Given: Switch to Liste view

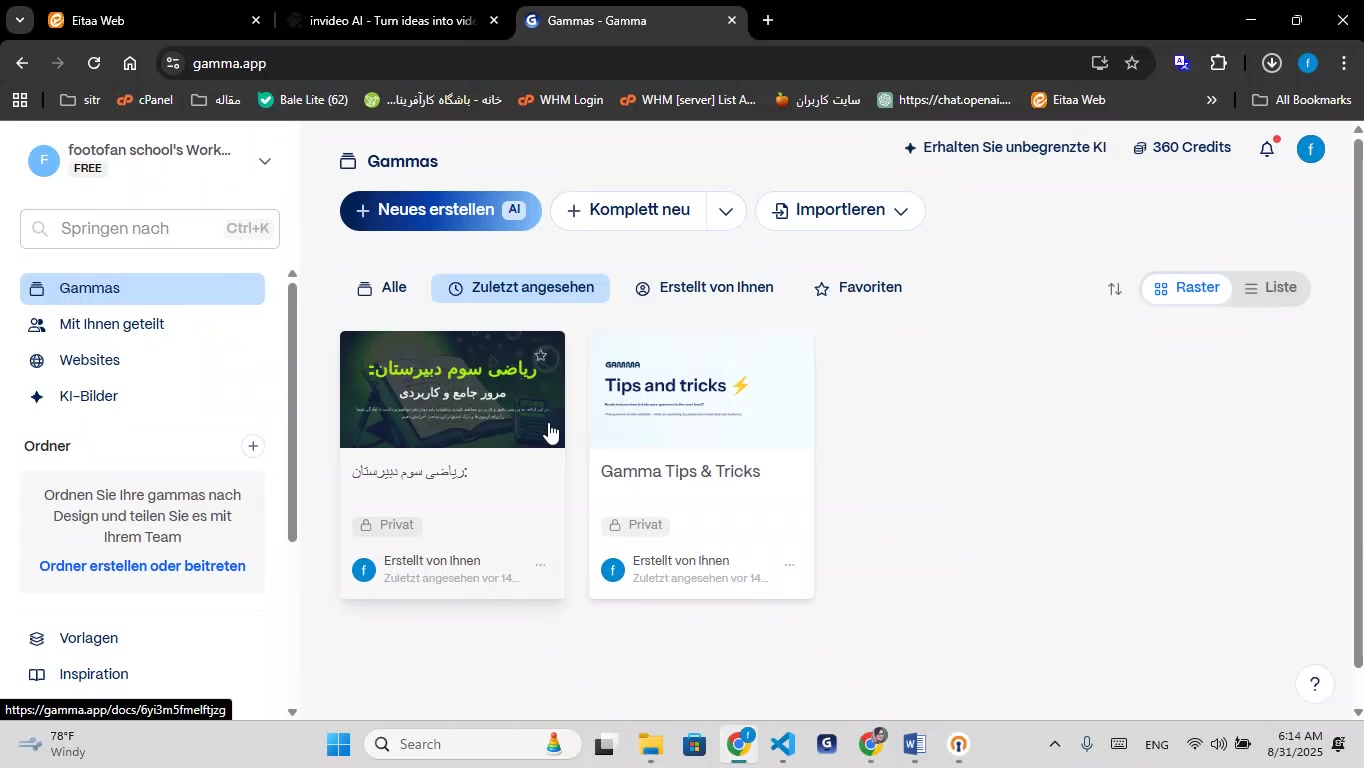Looking at the screenshot, I should click(1271, 288).
